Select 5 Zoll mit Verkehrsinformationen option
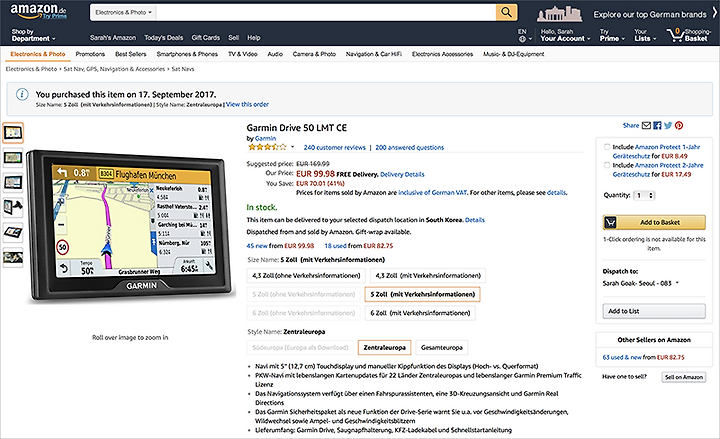Image resolution: width=720 pixels, height=439 pixels. (x=422, y=294)
